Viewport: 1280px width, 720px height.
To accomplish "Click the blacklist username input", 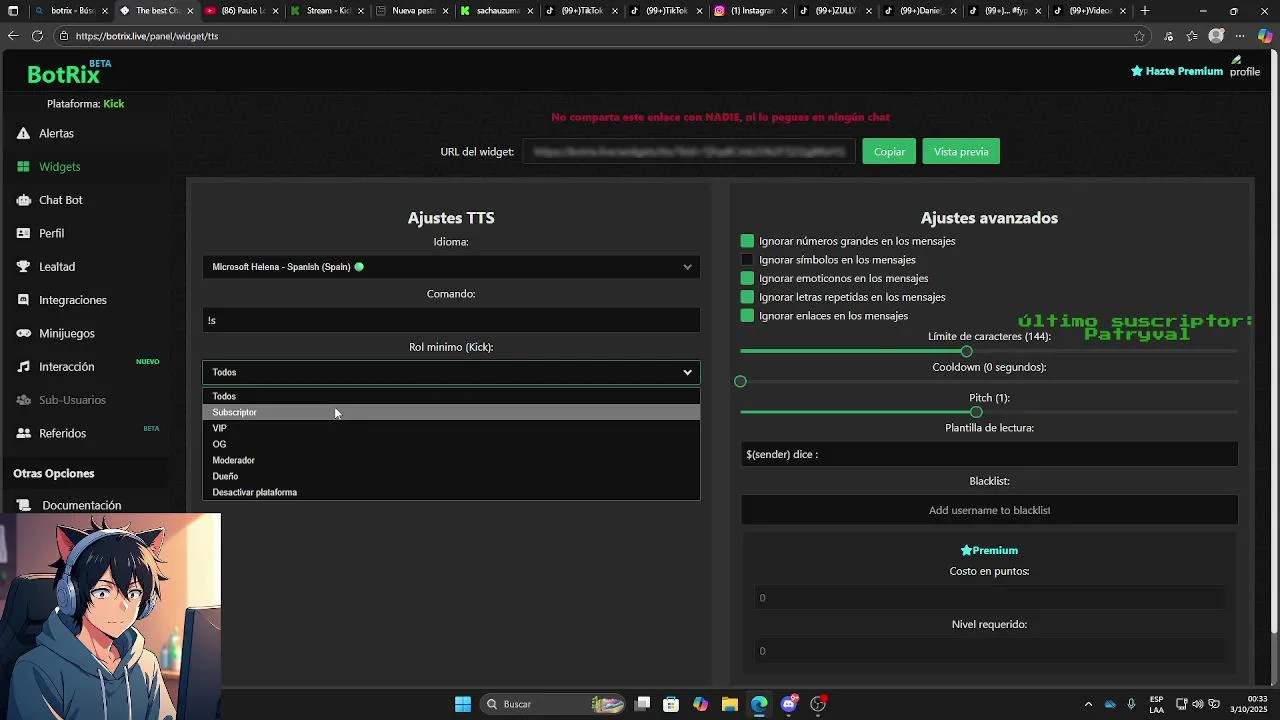I will point(989,510).
